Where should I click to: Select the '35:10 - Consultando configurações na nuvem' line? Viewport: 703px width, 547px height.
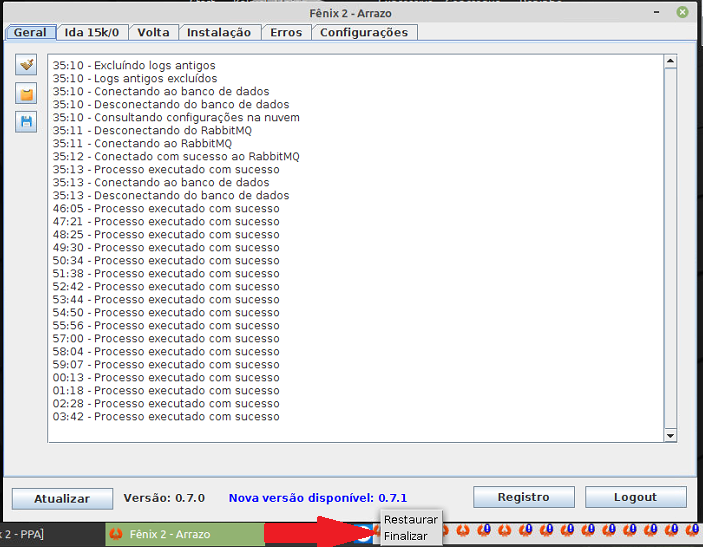[x=176, y=117]
